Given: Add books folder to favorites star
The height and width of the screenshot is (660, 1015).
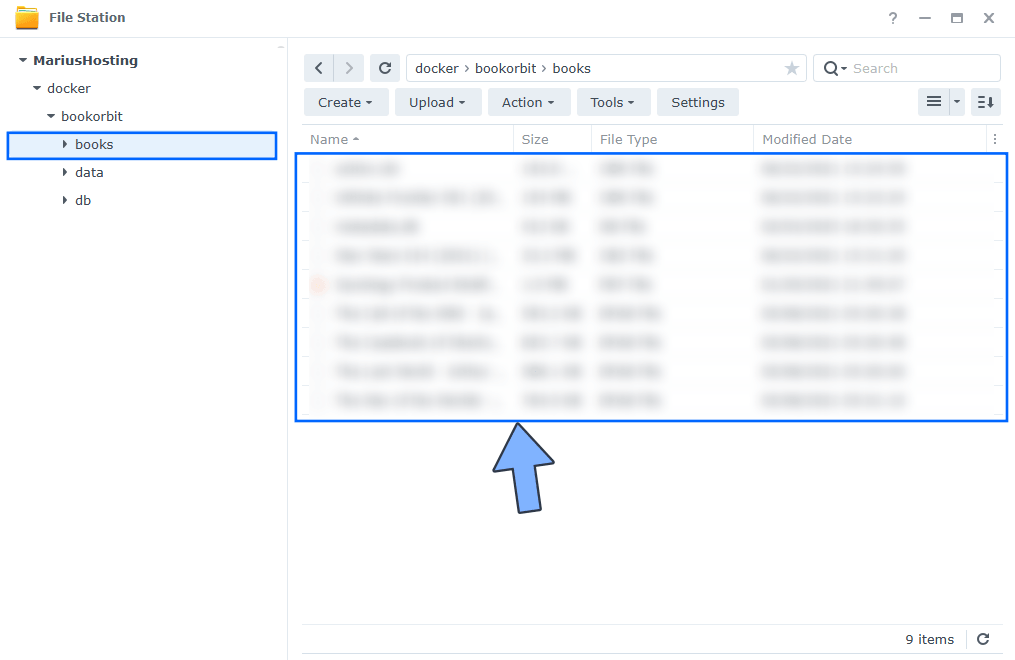Looking at the screenshot, I should pos(791,69).
